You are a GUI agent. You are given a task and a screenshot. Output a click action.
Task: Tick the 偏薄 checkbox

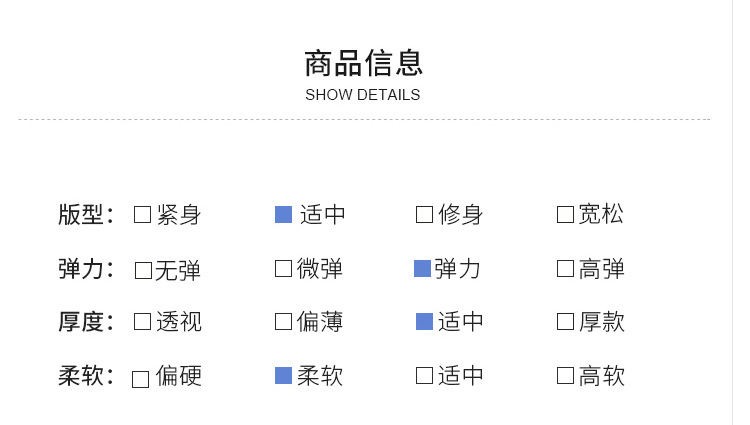(283, 321)
